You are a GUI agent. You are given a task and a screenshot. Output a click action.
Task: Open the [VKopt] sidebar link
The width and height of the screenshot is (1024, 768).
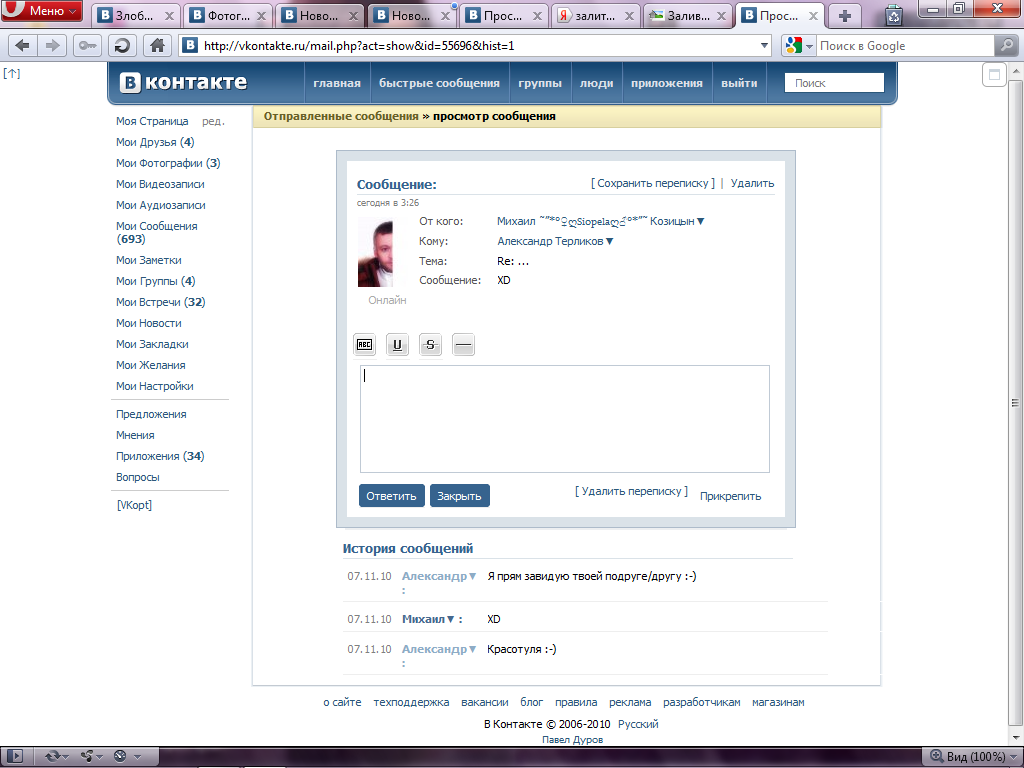coord(135,505)
